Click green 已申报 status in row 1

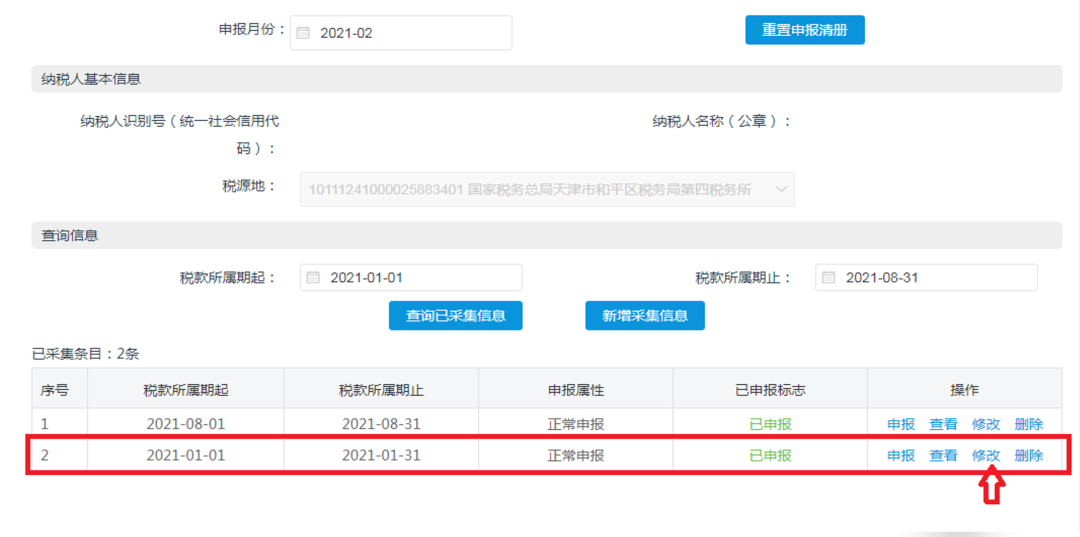pos(770,424)
